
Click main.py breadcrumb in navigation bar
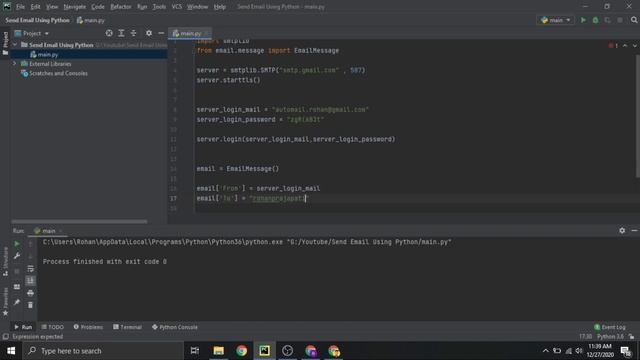(91, 20)
